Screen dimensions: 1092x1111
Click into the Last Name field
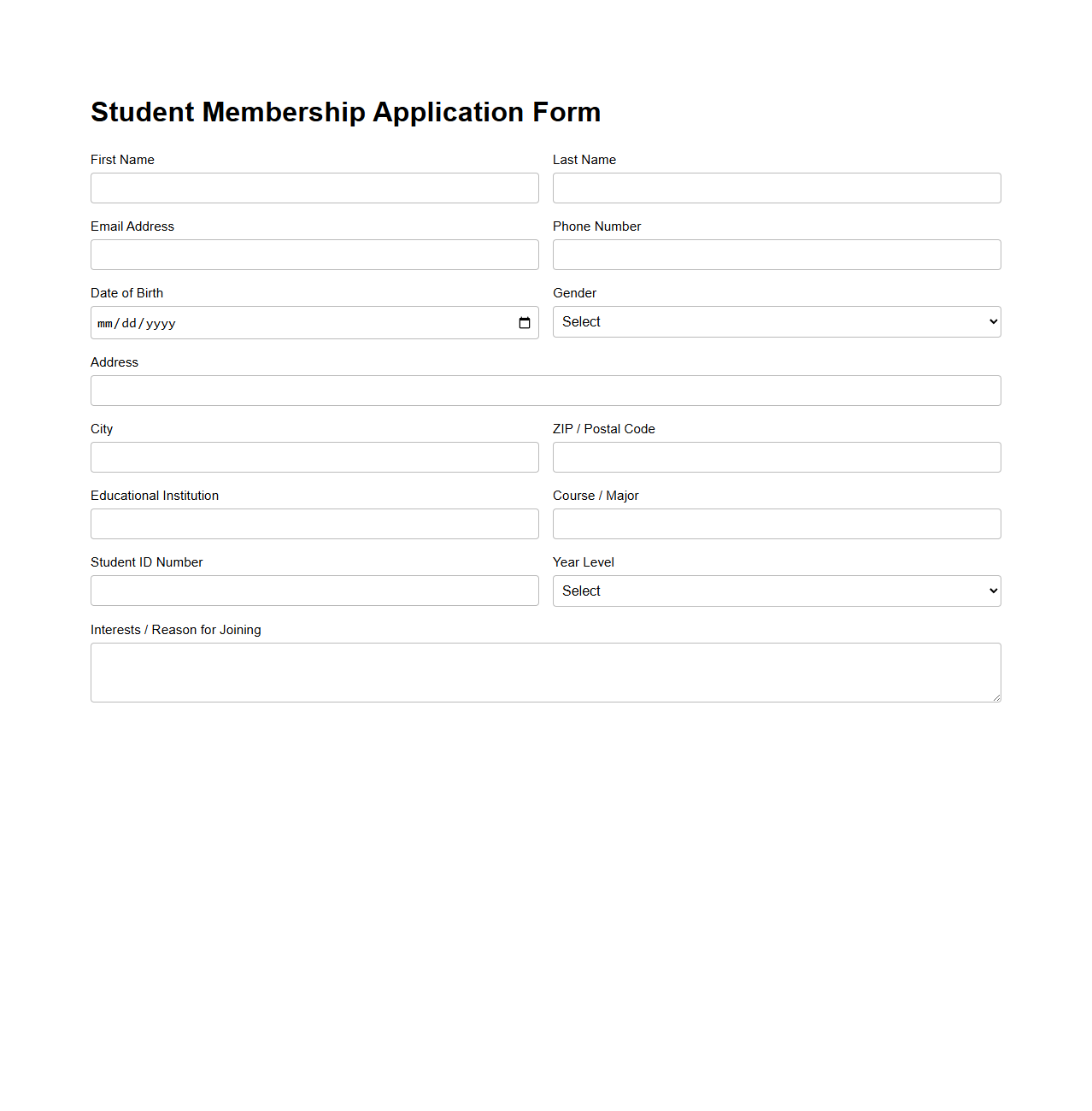776,187
